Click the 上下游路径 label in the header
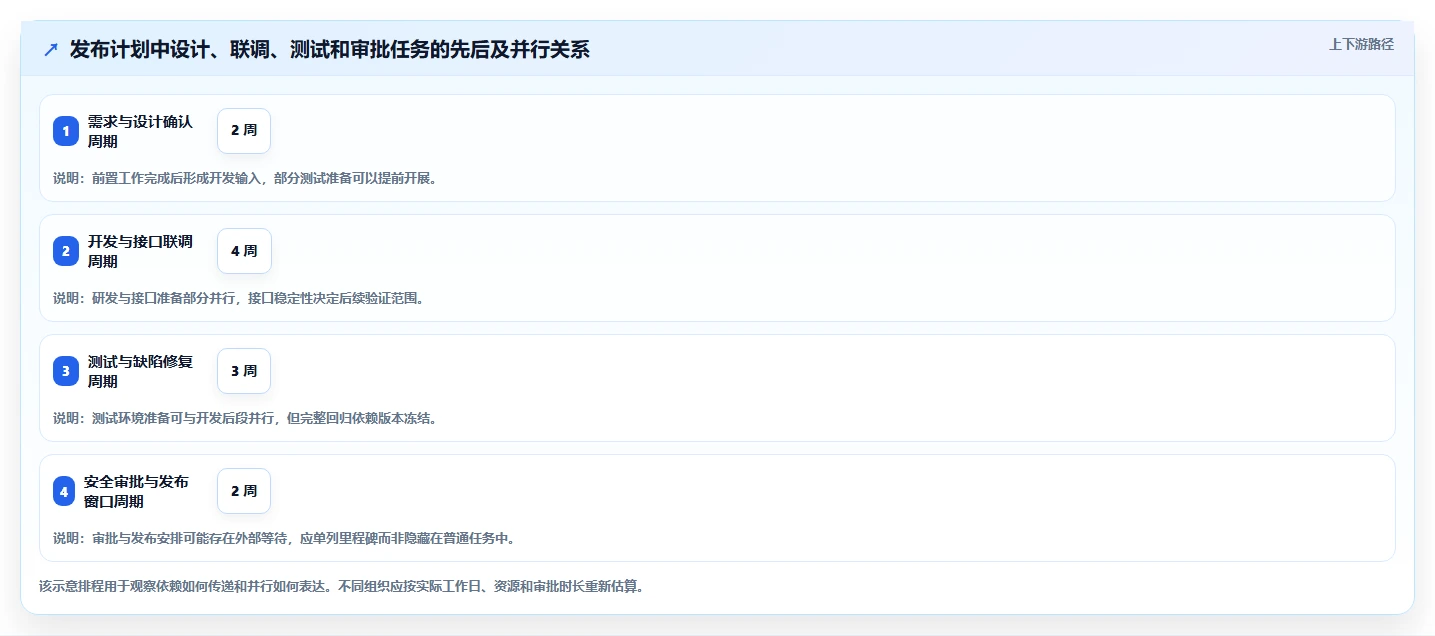Viewport: 1435px width, 636px height. [1361, 44]
